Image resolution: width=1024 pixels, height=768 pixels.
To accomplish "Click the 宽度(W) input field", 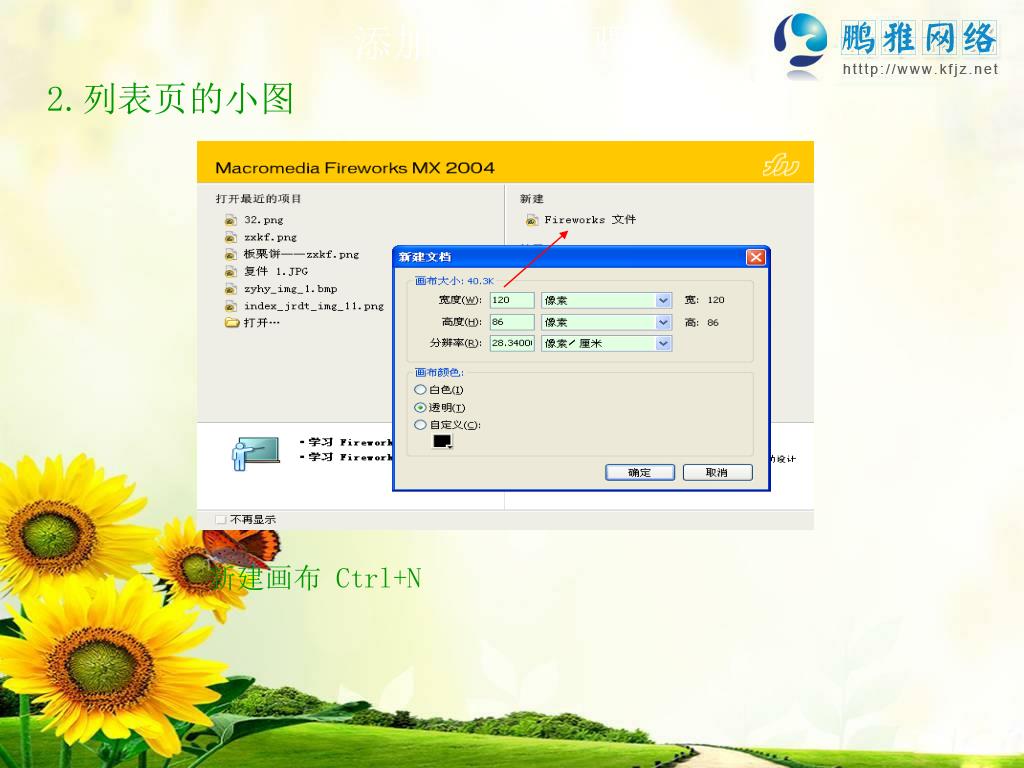I will [x=512, y=300].
